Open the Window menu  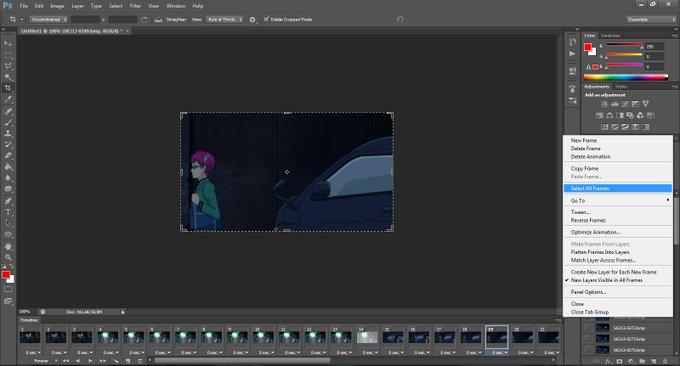click(176, 6)
